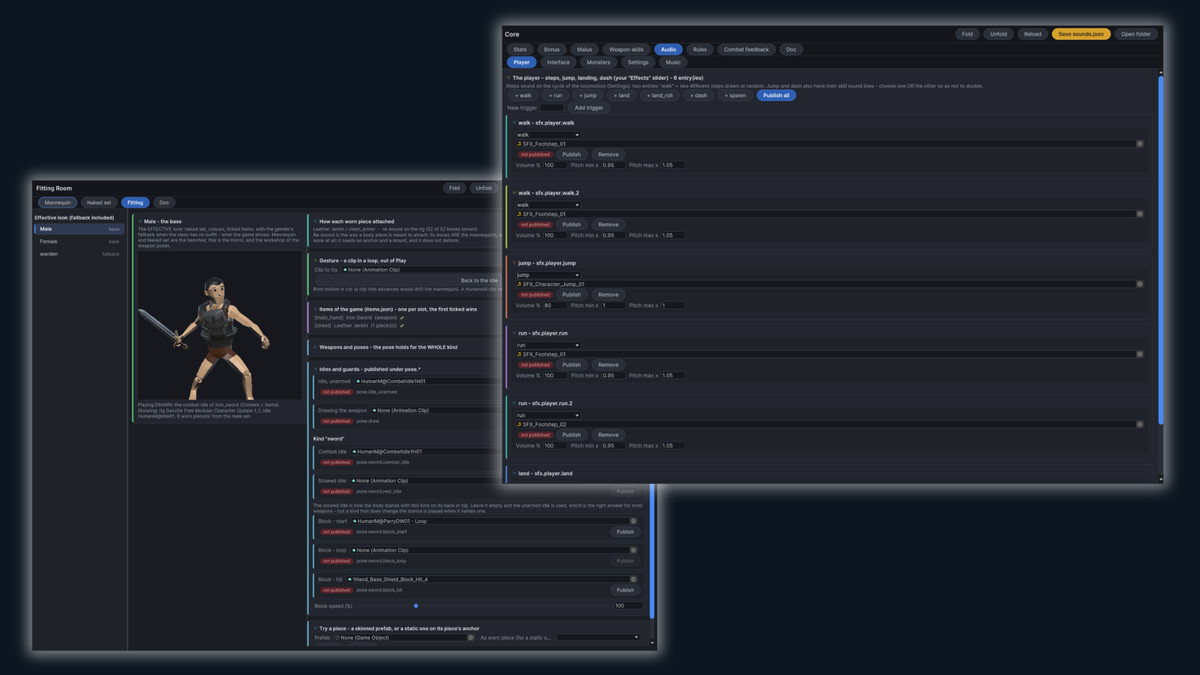
Task: Select the Female look in Effective look list
Action: pyautogui.click(x=78, y=241)
